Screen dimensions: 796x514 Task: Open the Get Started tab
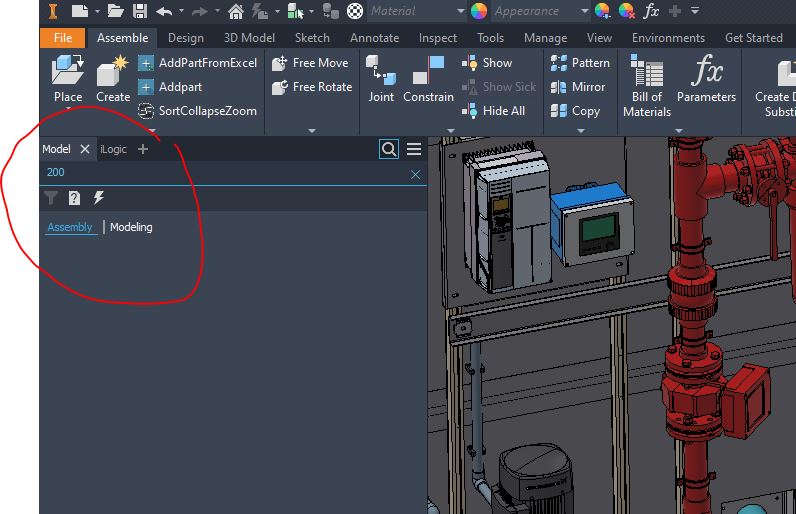753,38
